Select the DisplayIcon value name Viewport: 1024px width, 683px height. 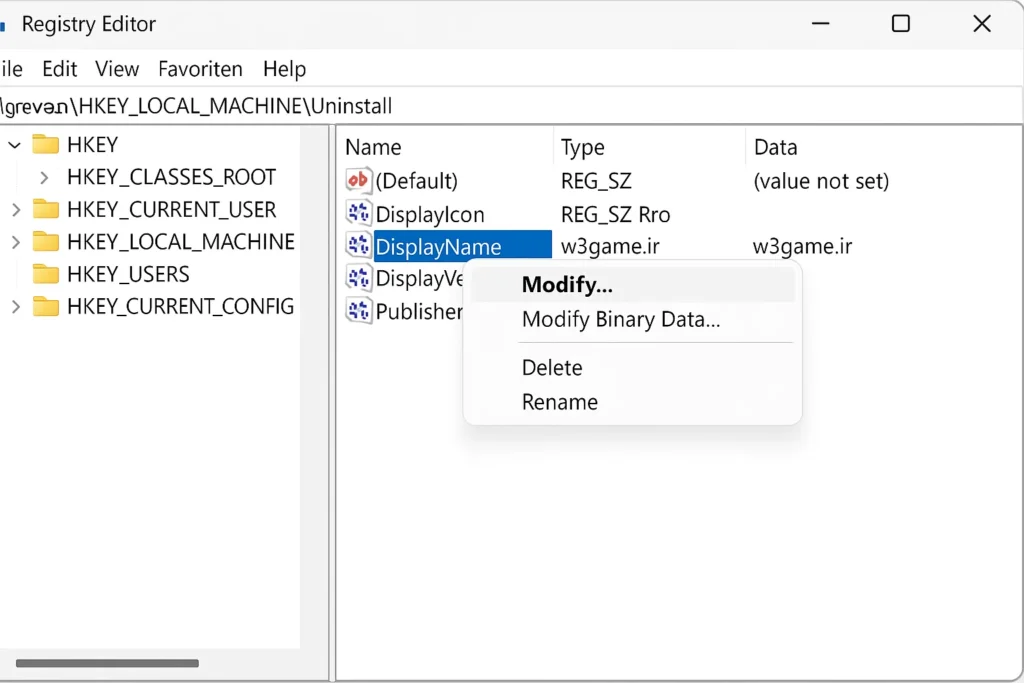point(430,214)
